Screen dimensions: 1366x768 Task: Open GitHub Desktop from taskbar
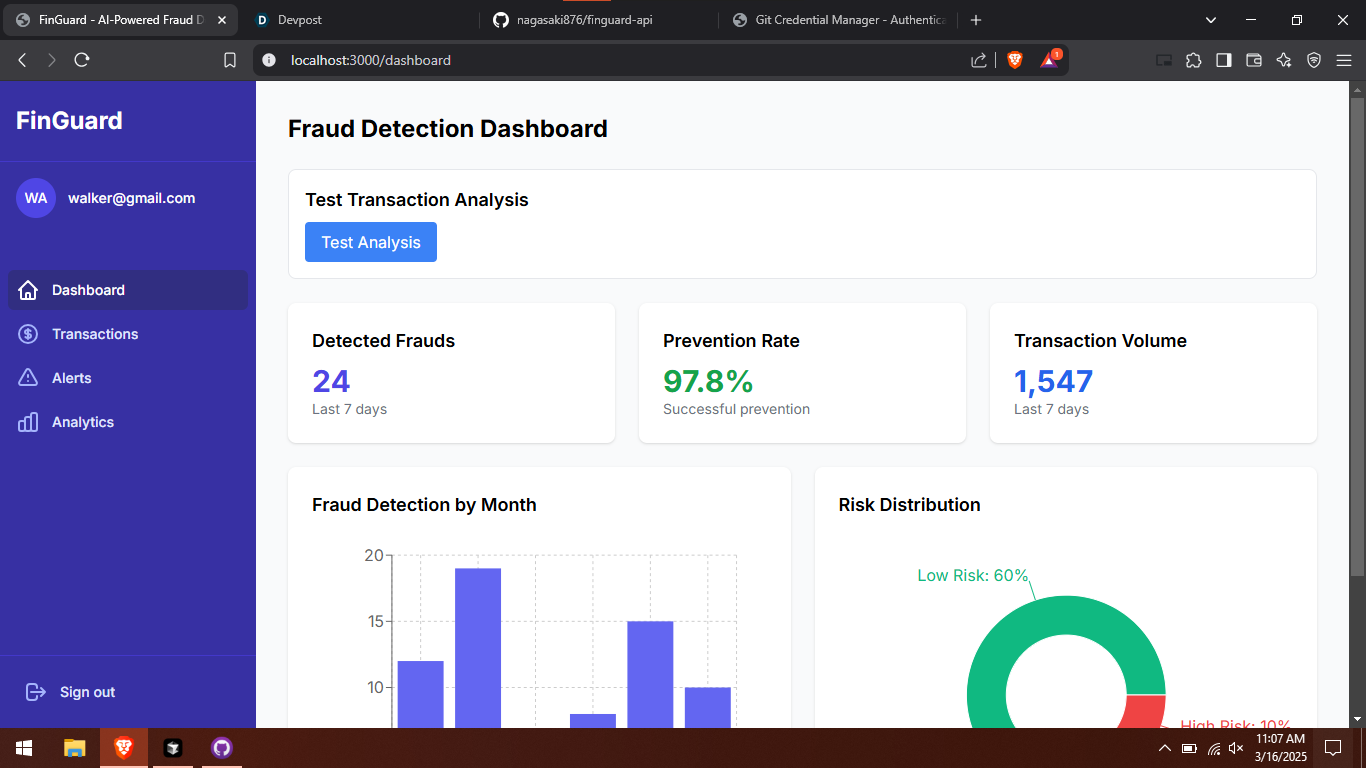tap(222, 748)
